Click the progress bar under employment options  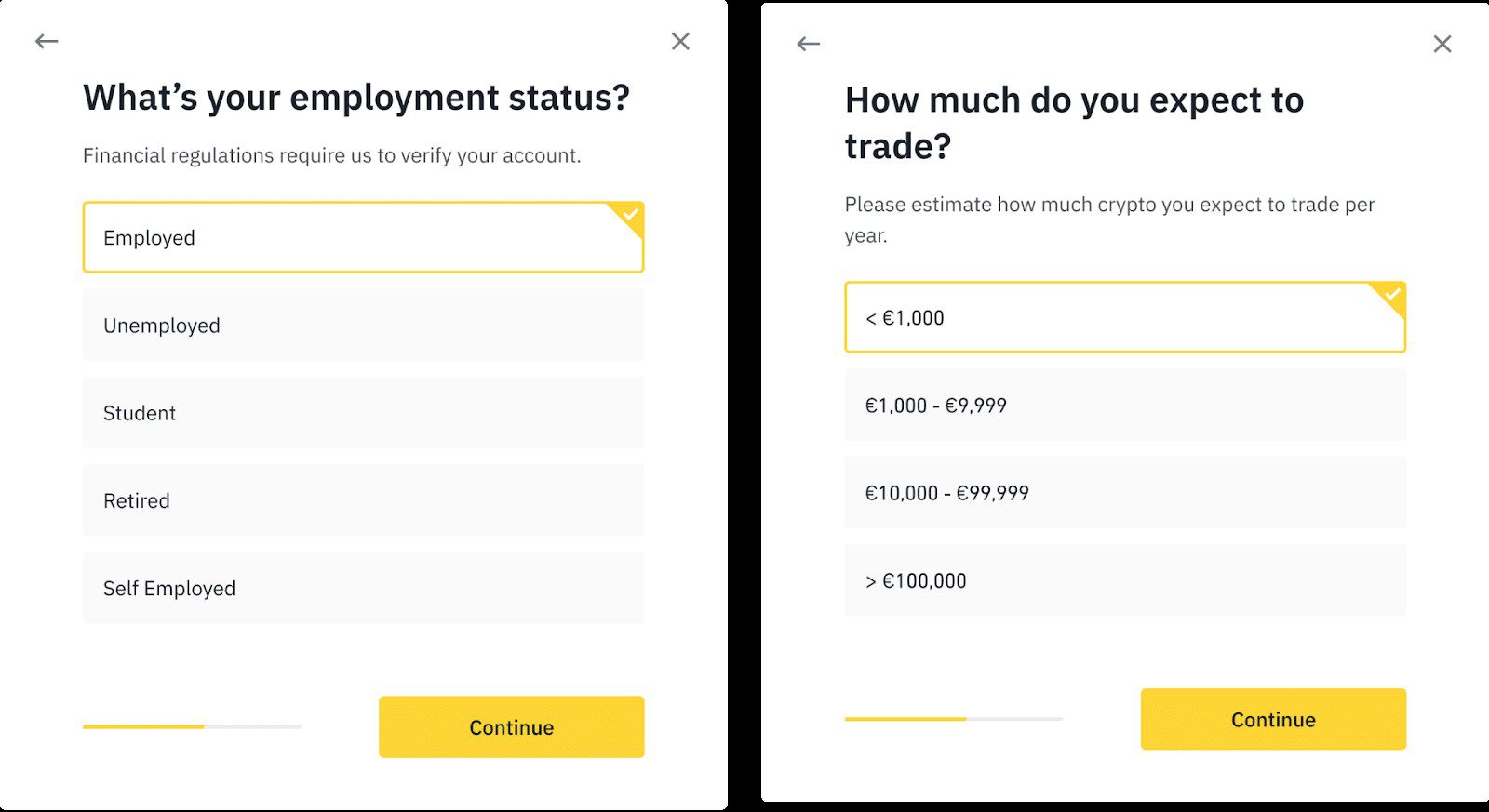tap(192, 726)
